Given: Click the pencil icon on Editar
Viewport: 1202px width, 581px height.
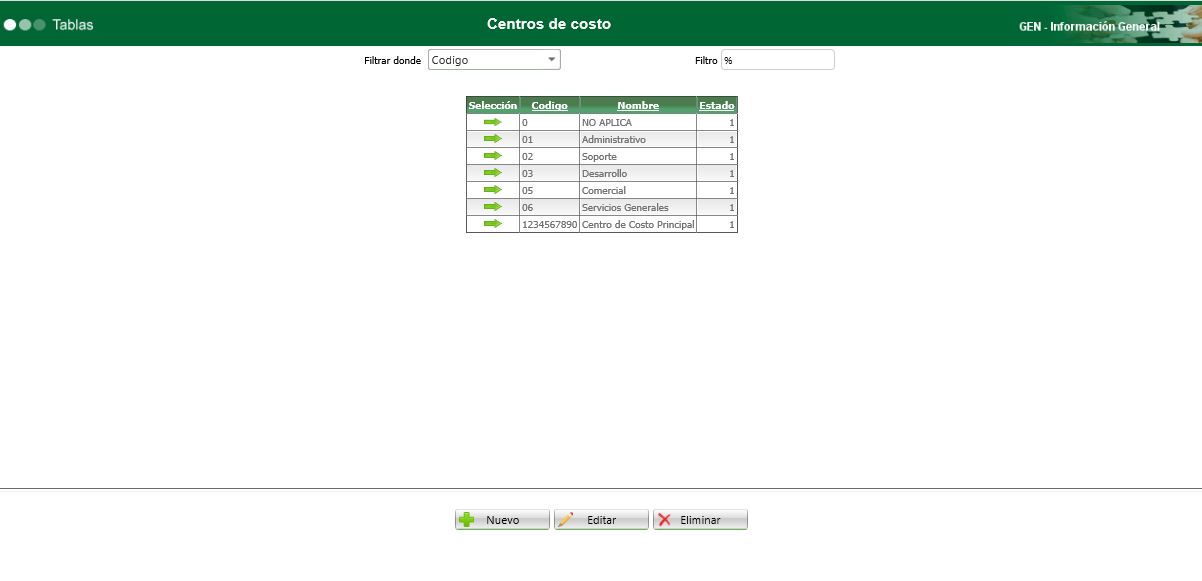Looking at the screenshot, I should click(567, 518).
